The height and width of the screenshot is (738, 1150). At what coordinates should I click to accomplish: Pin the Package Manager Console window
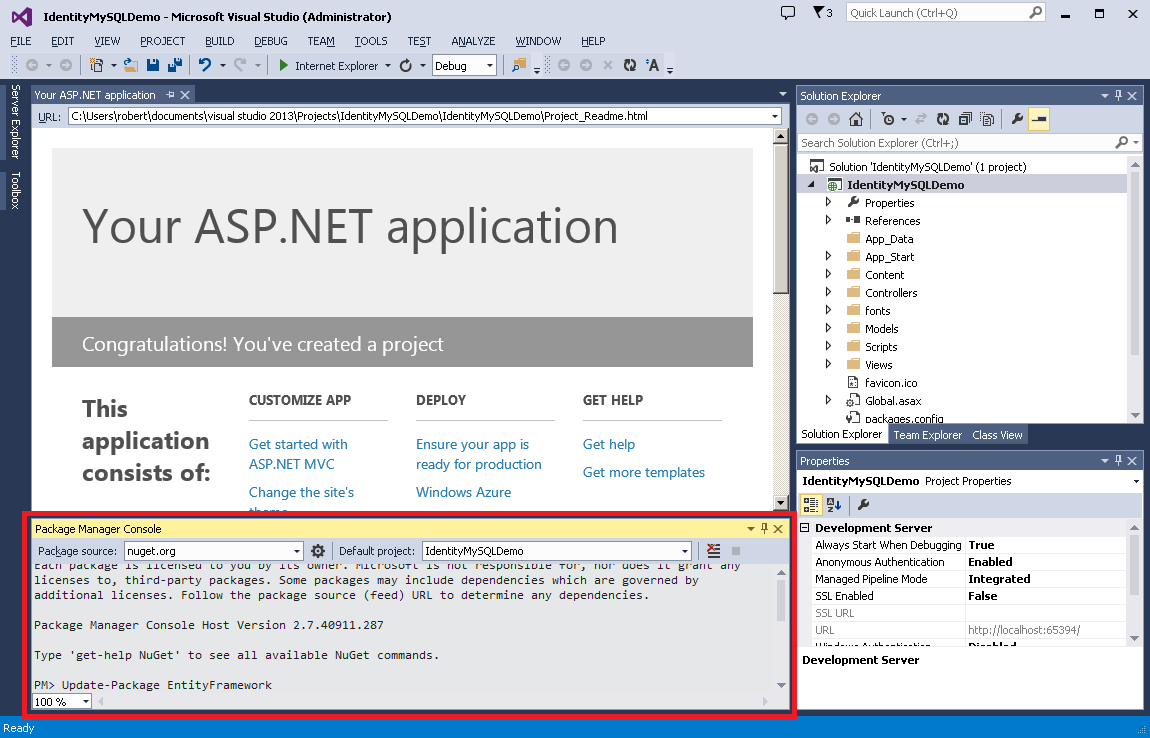764,528
